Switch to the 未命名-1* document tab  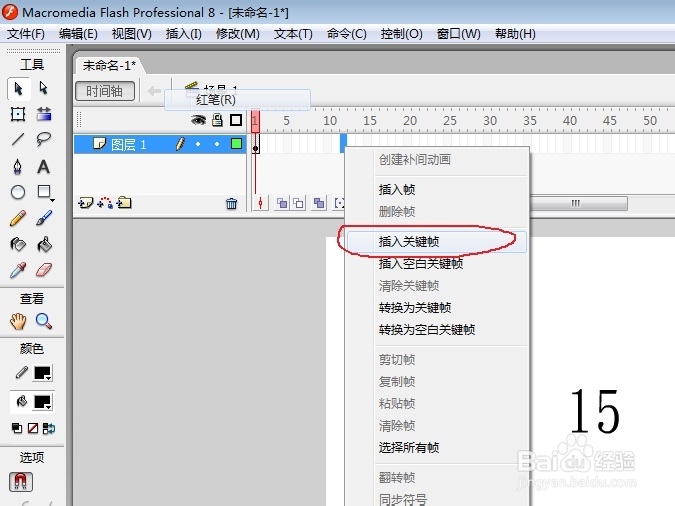point(109,65)
